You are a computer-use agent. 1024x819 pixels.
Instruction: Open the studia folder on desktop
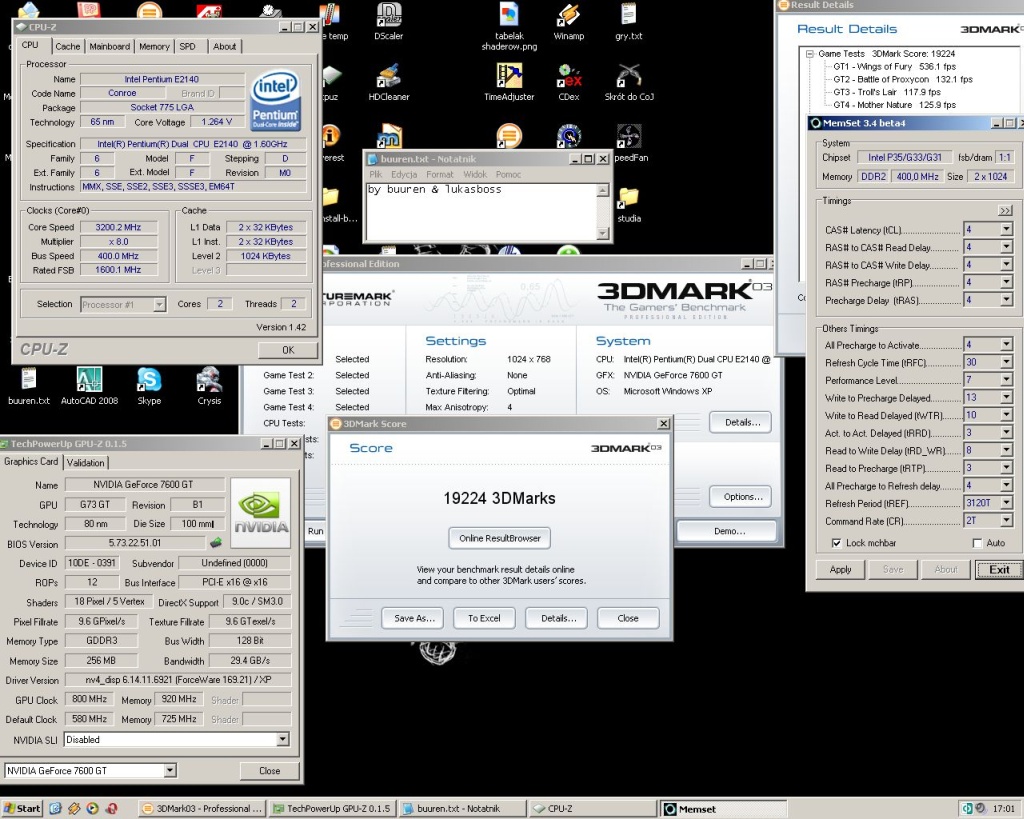tap(628, 204)
